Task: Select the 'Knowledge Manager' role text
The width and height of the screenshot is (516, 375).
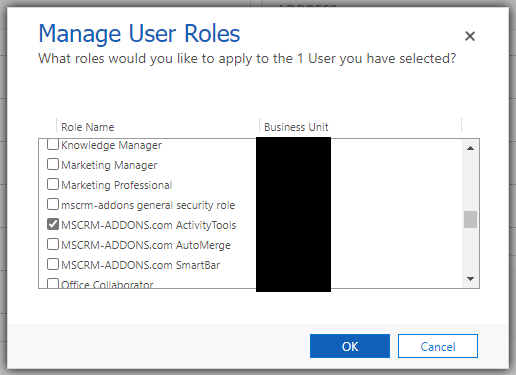Action: [x=111, y=145]
